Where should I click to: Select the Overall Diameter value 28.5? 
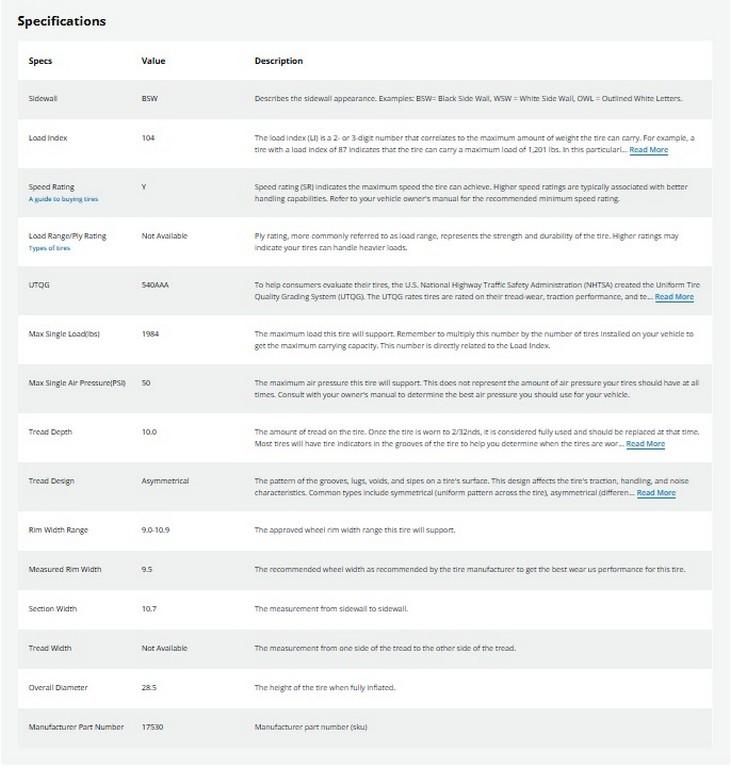point(150,688)
